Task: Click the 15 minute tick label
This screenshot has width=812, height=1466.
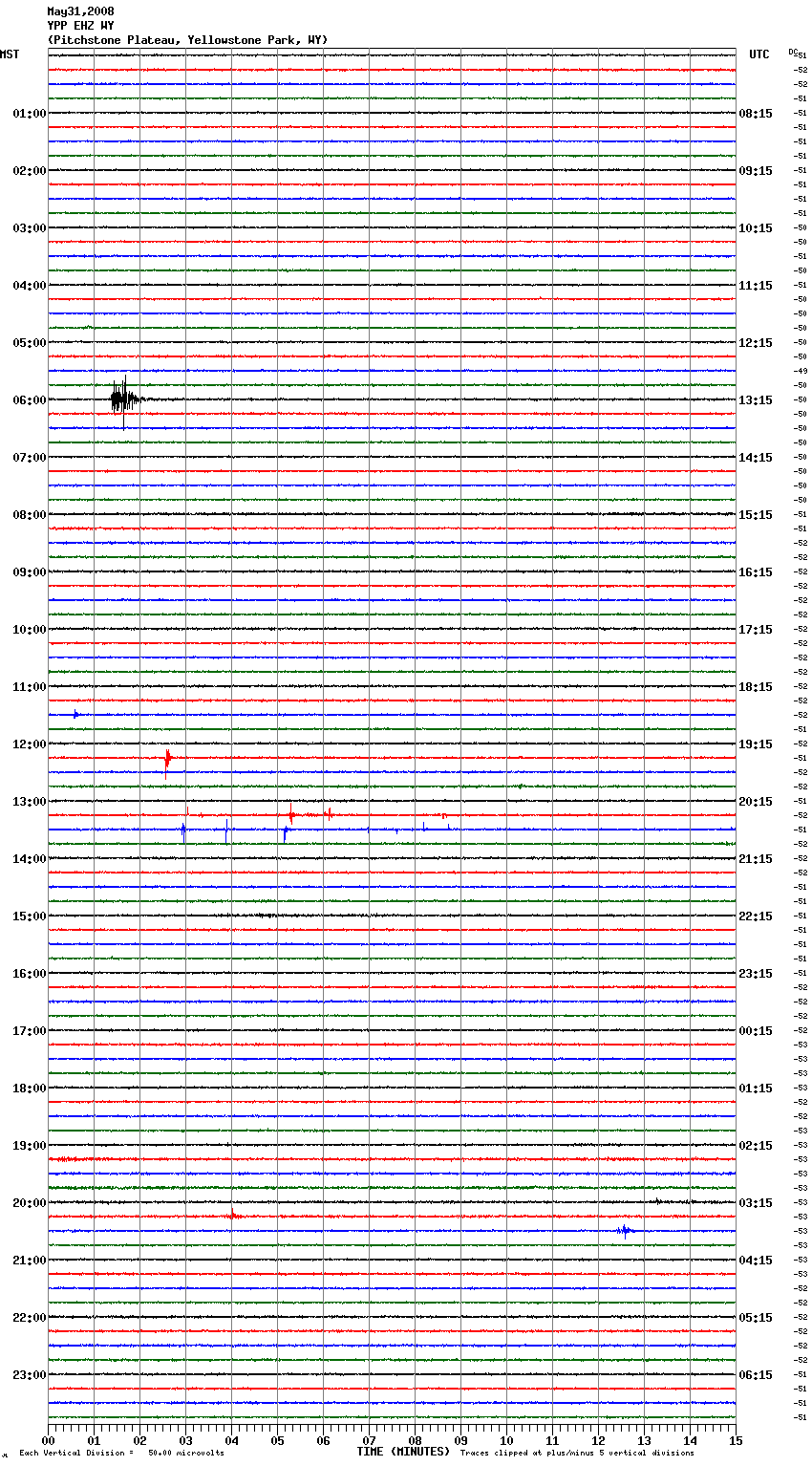Action: 736,1440
